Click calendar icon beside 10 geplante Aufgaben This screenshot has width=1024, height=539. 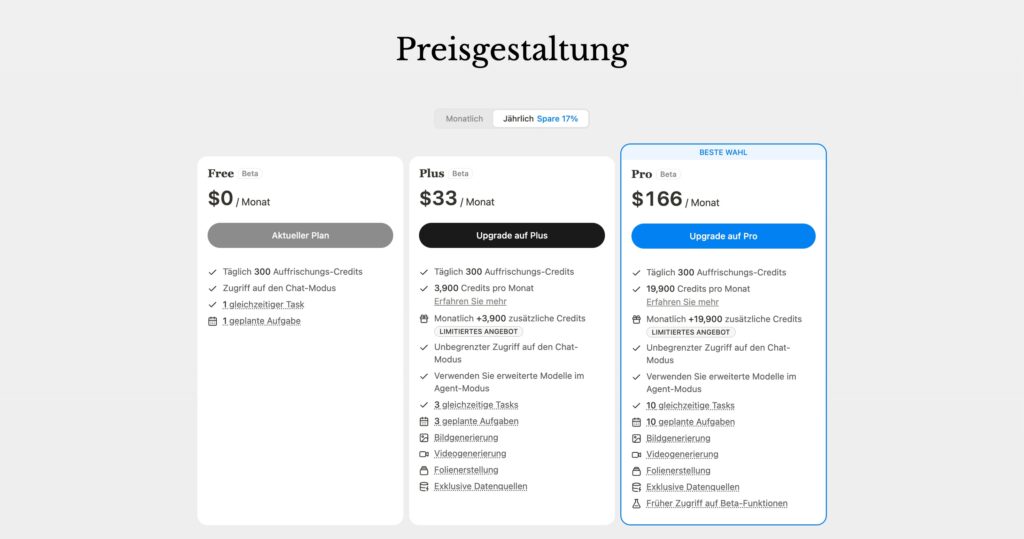point(636,422)
